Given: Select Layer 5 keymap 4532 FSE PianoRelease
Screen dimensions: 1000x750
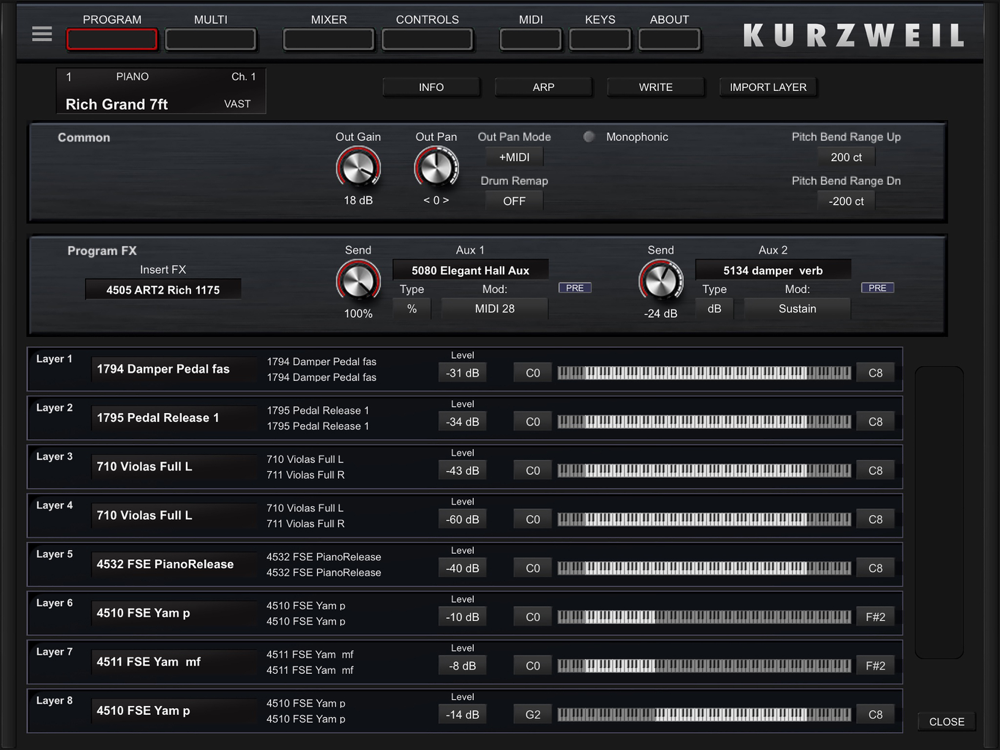Looking at the screenshot, I should [x=174, y=564].
